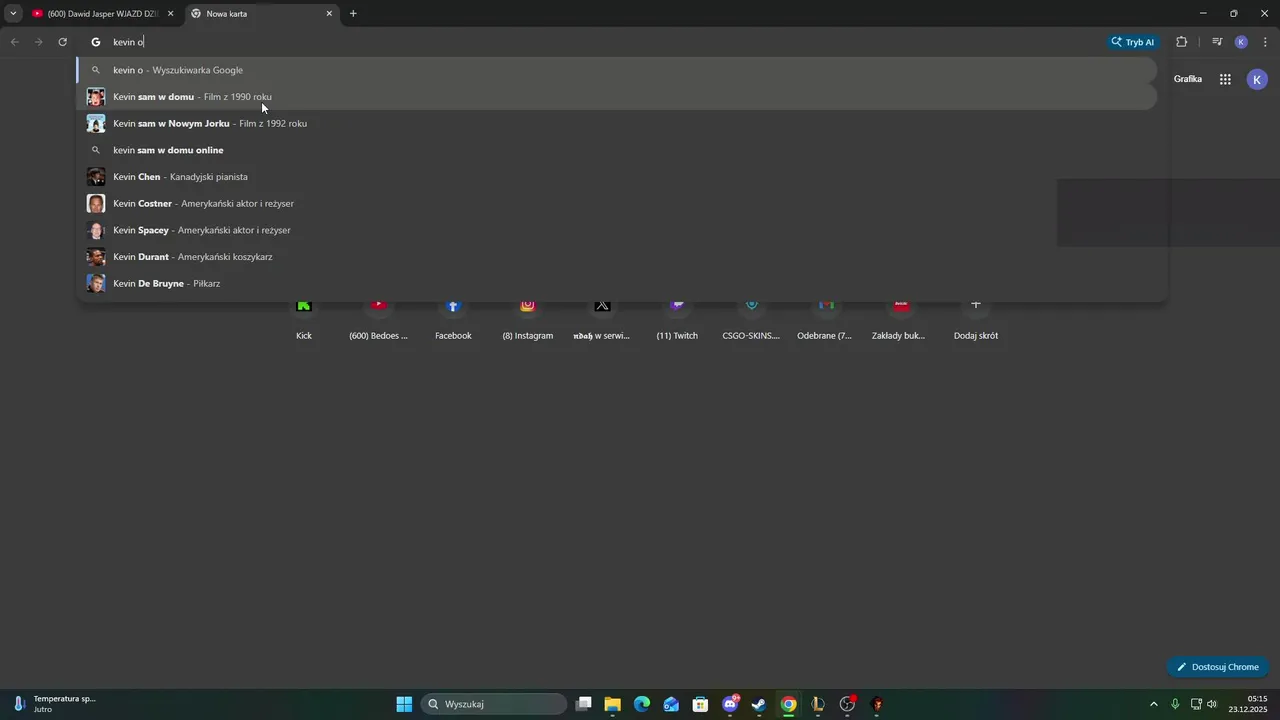Open Microsoft Store from taskbar
Screen dimensions: 1280x720
point(701,704)
